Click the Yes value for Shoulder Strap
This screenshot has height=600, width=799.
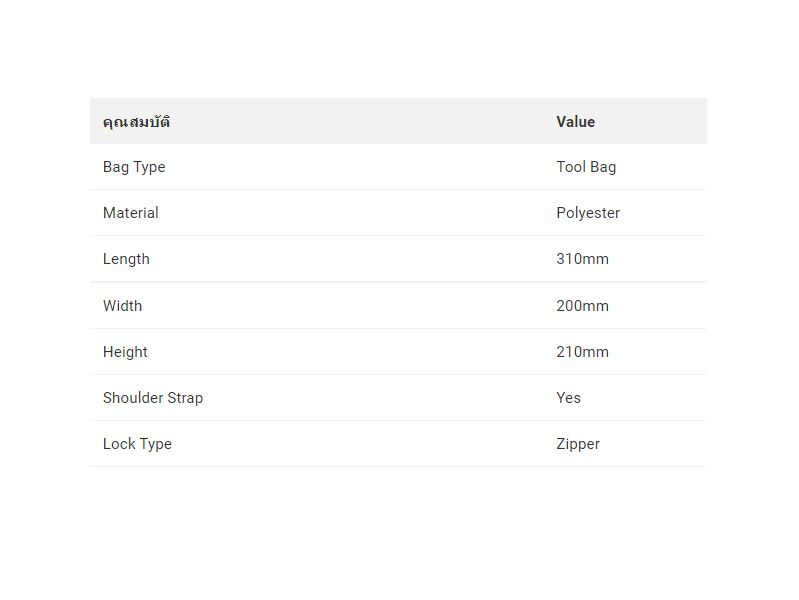pos(568,398)
